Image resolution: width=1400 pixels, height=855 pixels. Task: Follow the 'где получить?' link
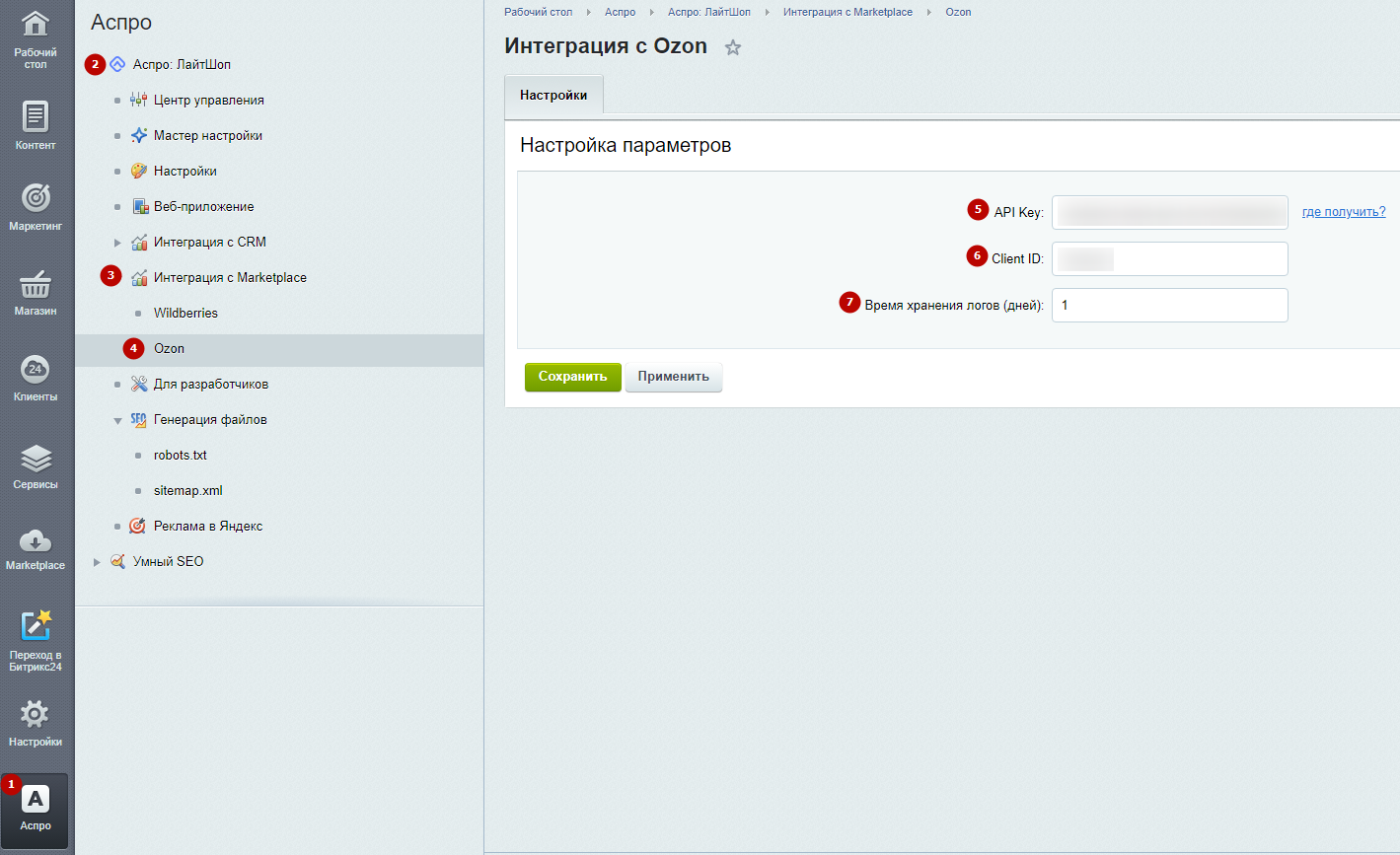click(x=1344, y=212)
